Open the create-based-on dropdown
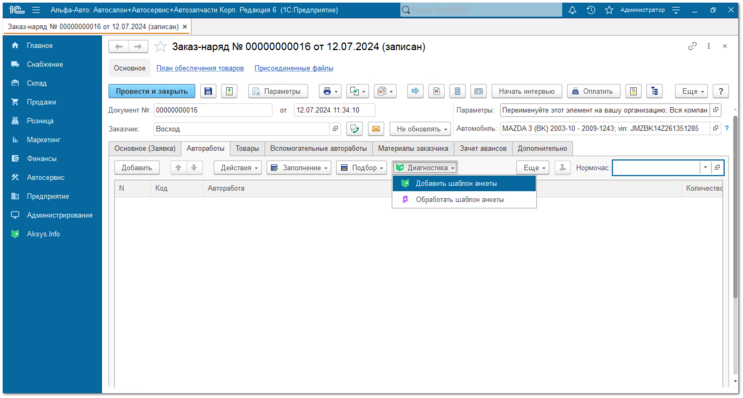This screenshot has width=743, height=398. (358, 91)
